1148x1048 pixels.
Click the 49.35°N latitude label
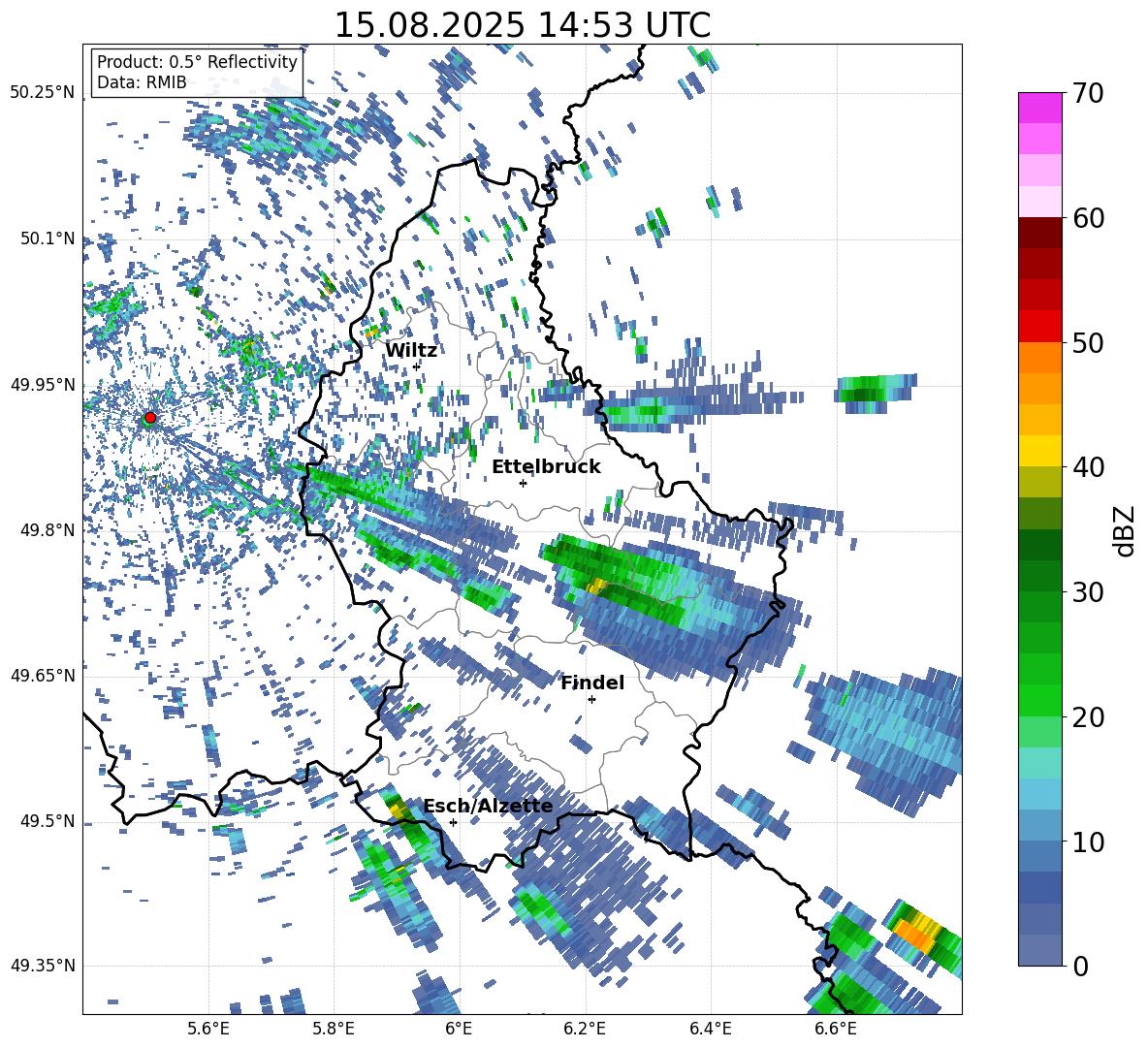[43, 966]
